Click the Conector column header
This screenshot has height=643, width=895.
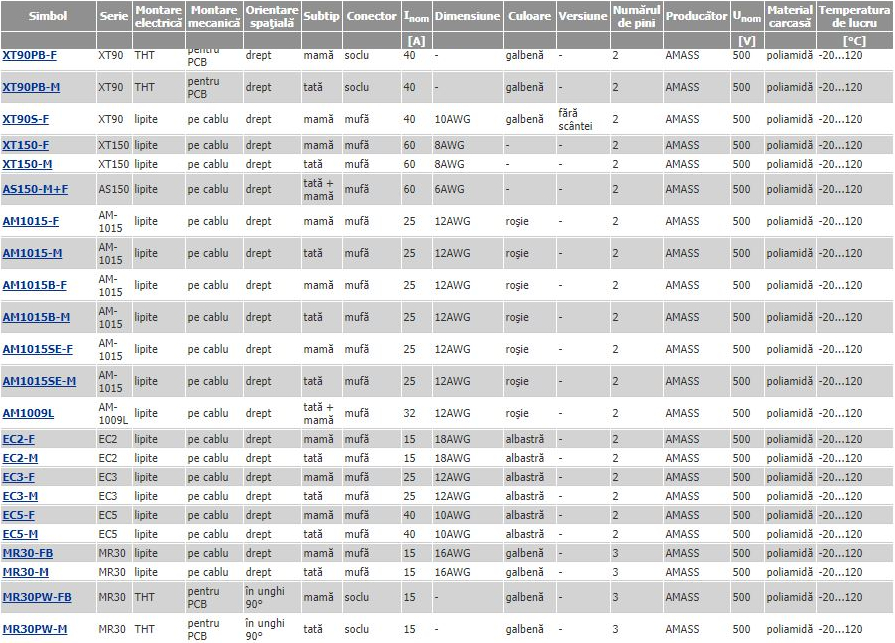click(x=372, y=16)
